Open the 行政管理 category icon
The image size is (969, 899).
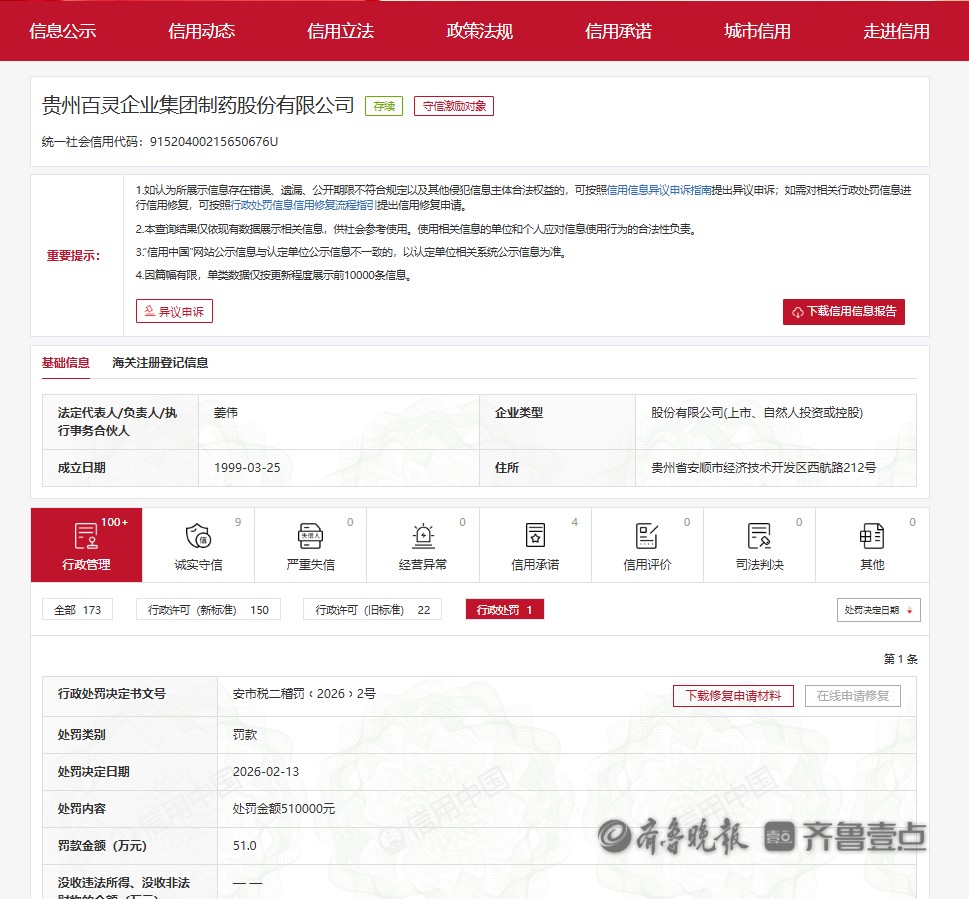86,536
